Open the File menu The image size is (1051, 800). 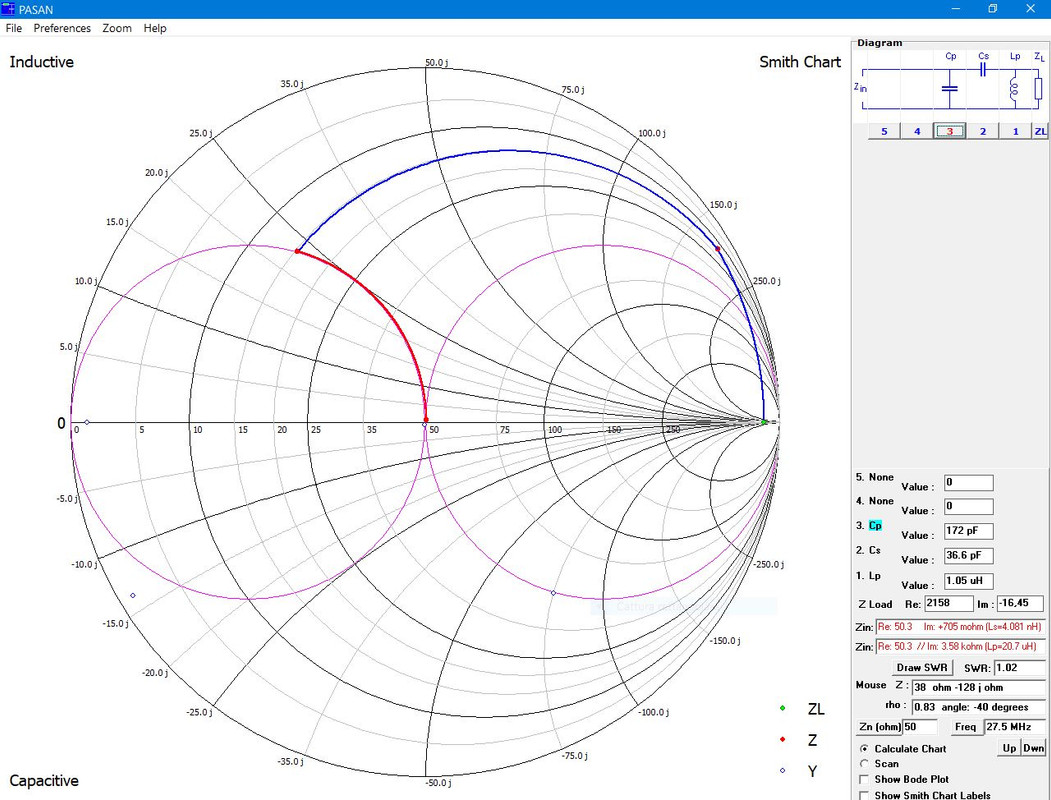coord(13,28)
